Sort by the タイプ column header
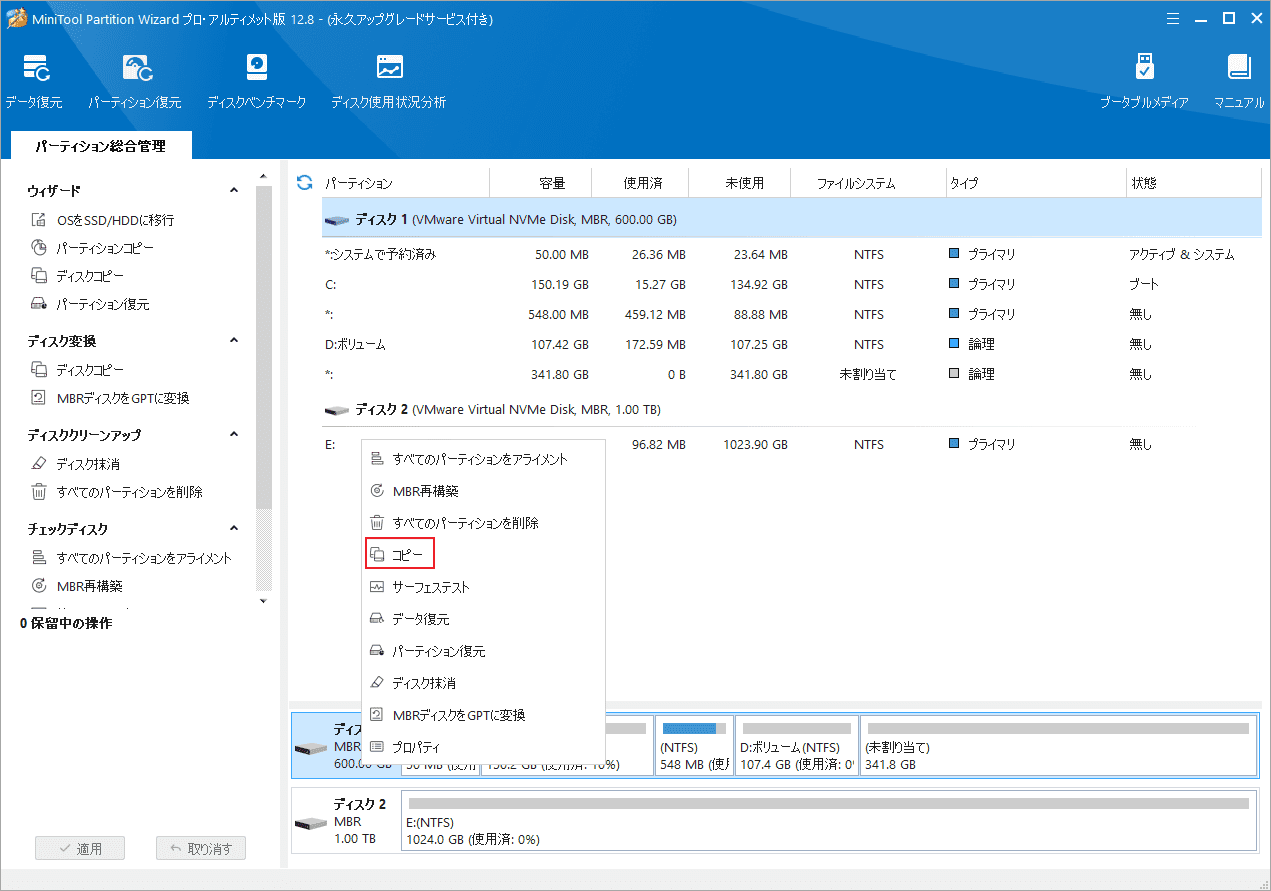 click(1036, 183)
